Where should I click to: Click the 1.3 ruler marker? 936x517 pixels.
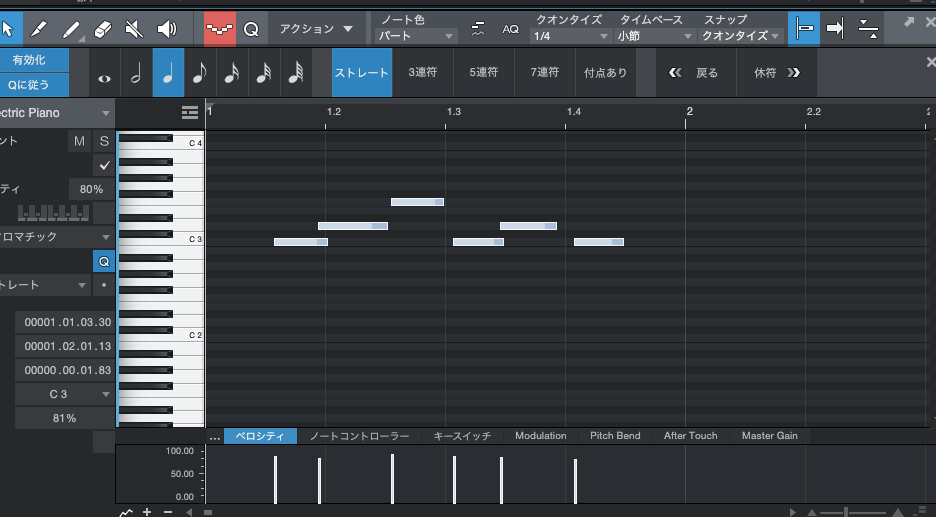point(454,112)
